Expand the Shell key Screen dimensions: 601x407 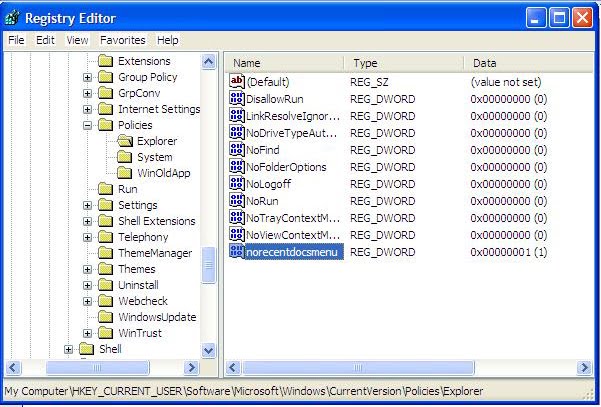[68, 350]
